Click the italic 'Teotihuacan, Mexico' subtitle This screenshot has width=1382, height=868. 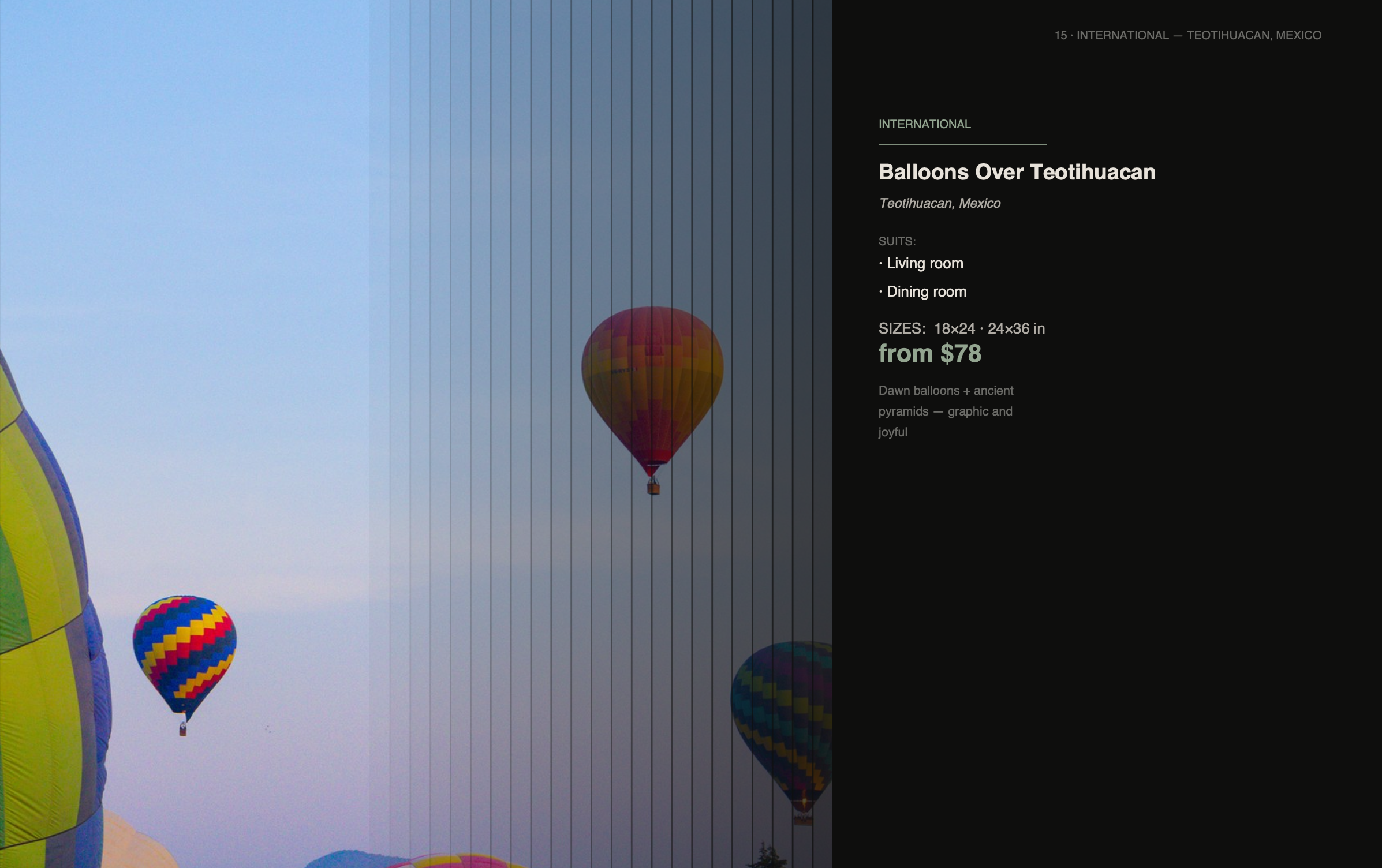click(x=939, y=203)
